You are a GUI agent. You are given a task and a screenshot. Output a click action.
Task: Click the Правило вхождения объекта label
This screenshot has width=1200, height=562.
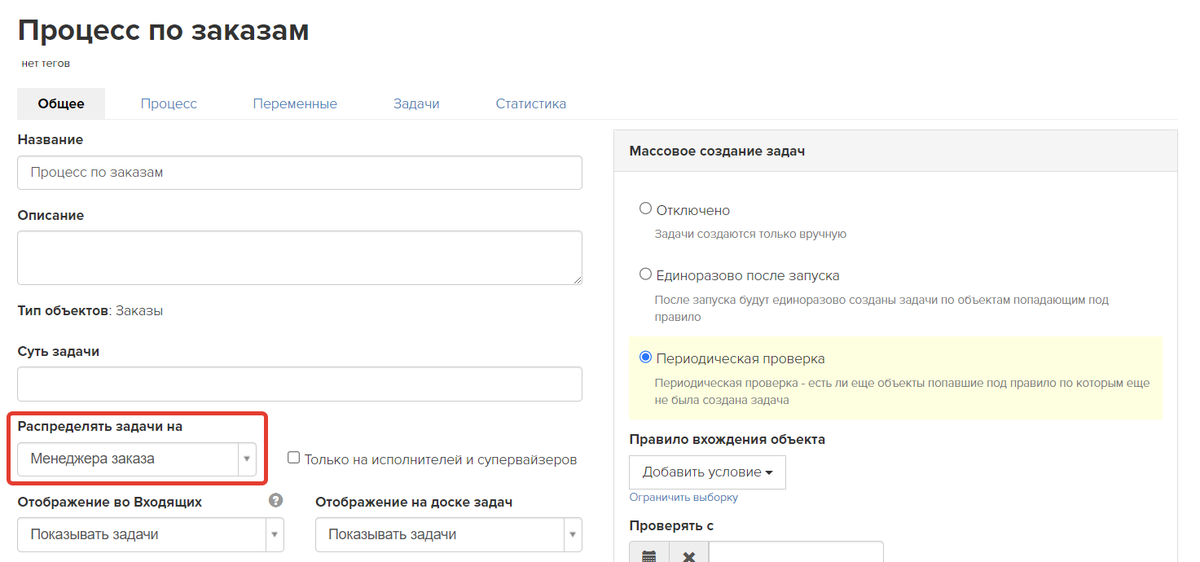click(x=727, y=439)
